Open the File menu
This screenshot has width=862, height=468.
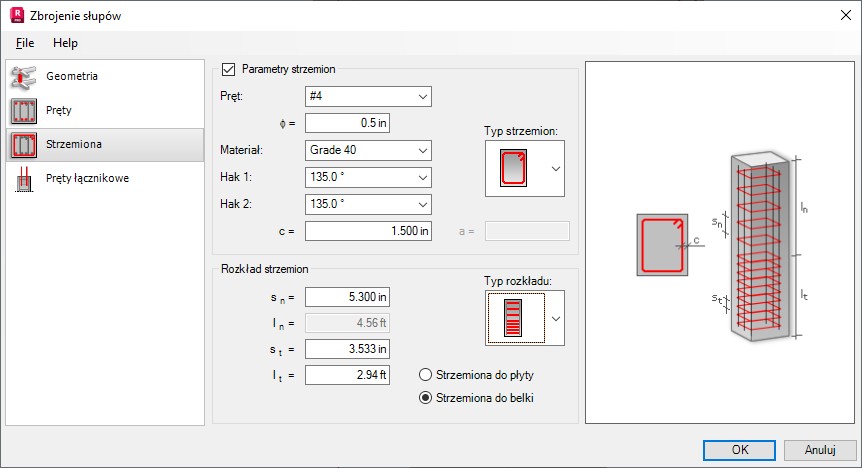(x=25, y=43)
